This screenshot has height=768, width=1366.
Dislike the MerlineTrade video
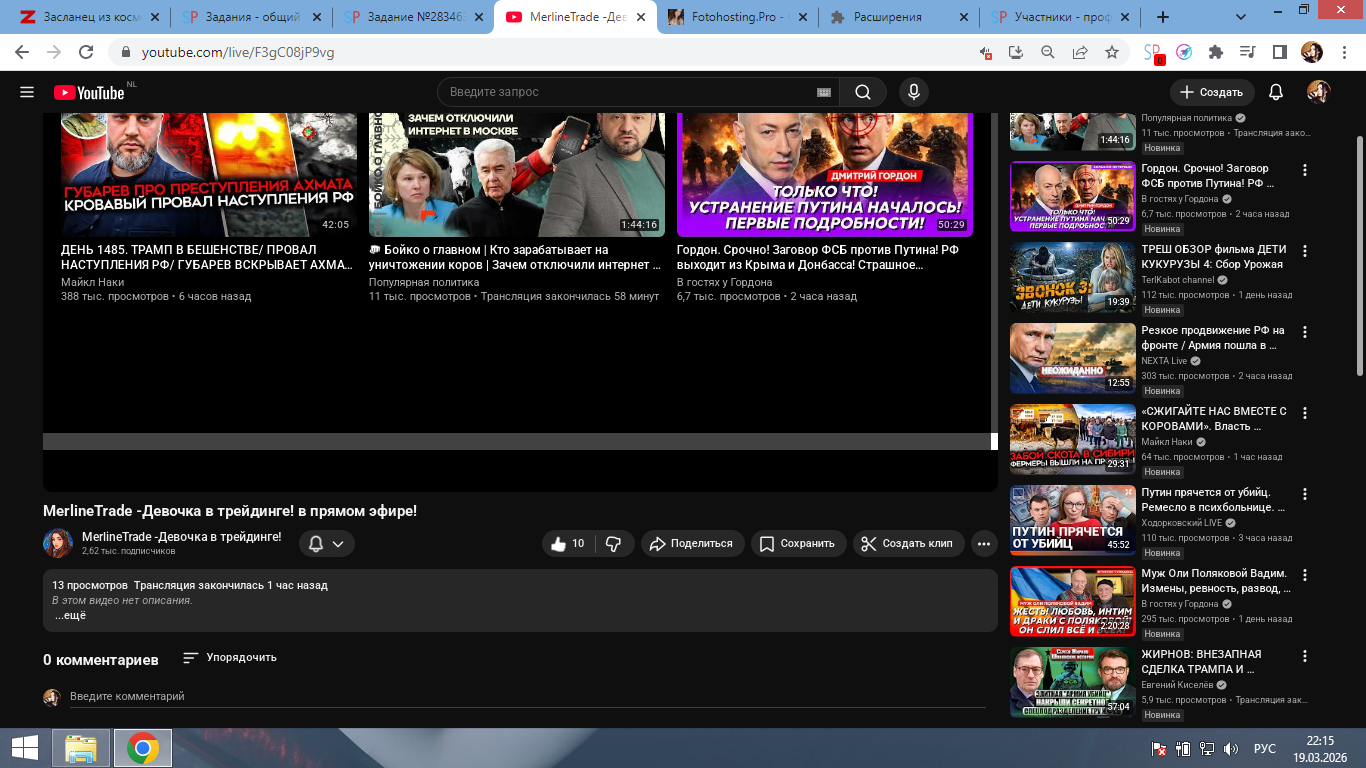pos(614,544)
